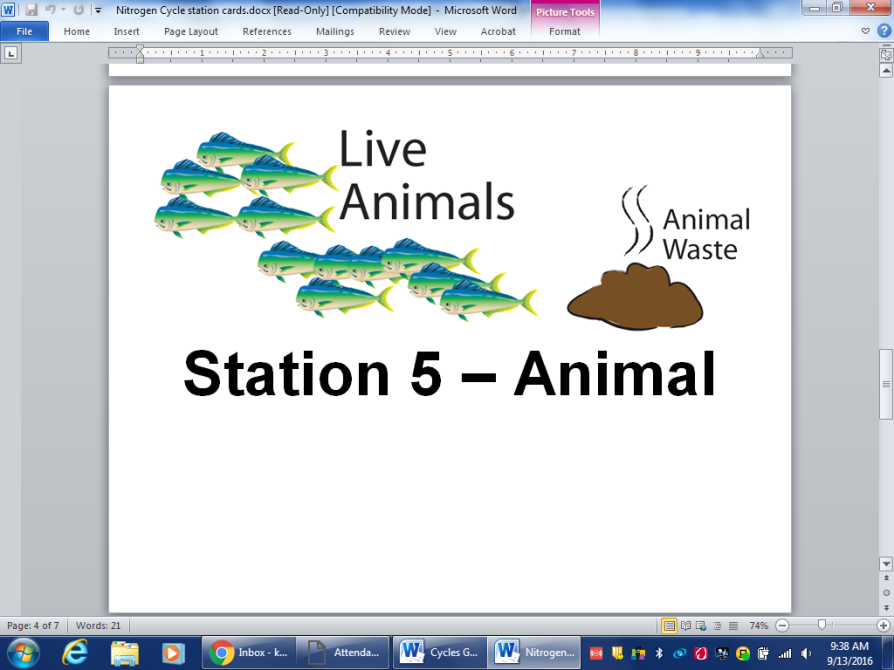Expand the Undo history dropdown arrow
Image resolution: width=894 pixels, height=670 pixels.
pyautogui.click(x=62, y=9)
